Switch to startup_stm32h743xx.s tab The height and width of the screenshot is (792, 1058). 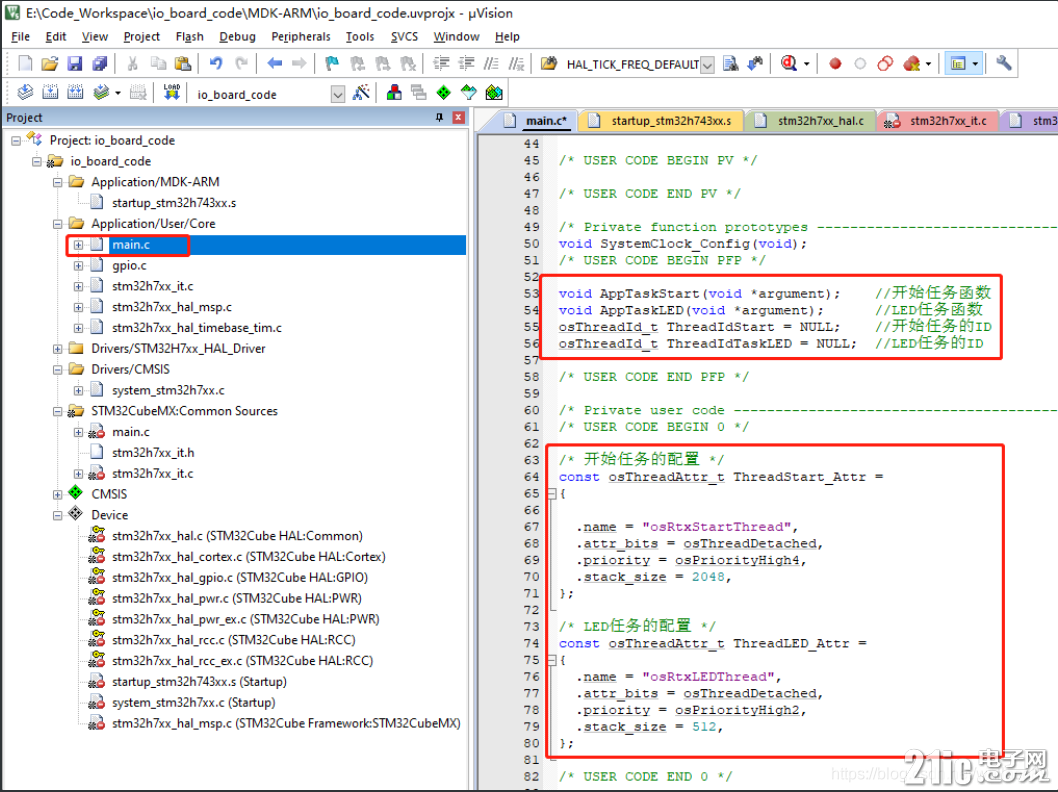[661, 121]
